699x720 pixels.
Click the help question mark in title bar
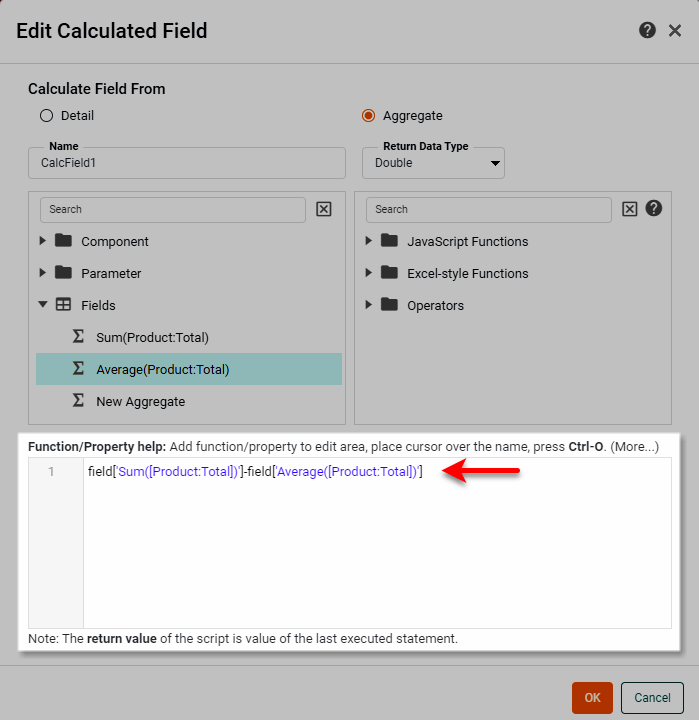pyautogui.click(x=647, y=30)
